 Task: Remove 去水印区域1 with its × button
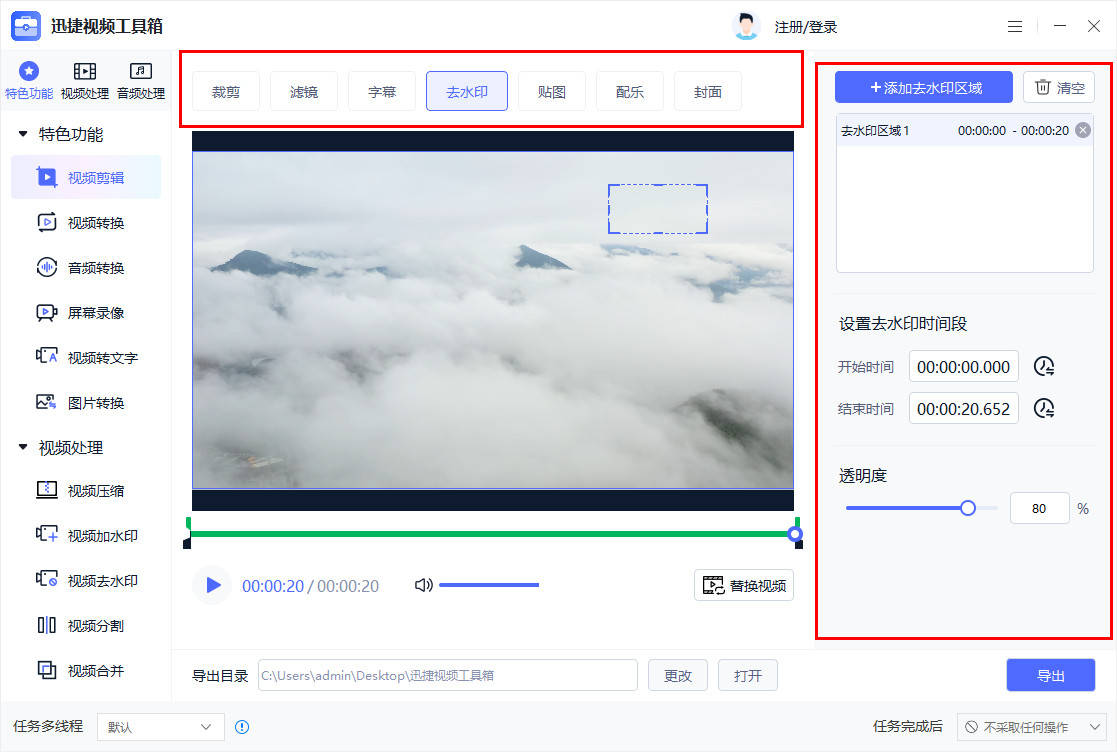[x=1082, y=129]
